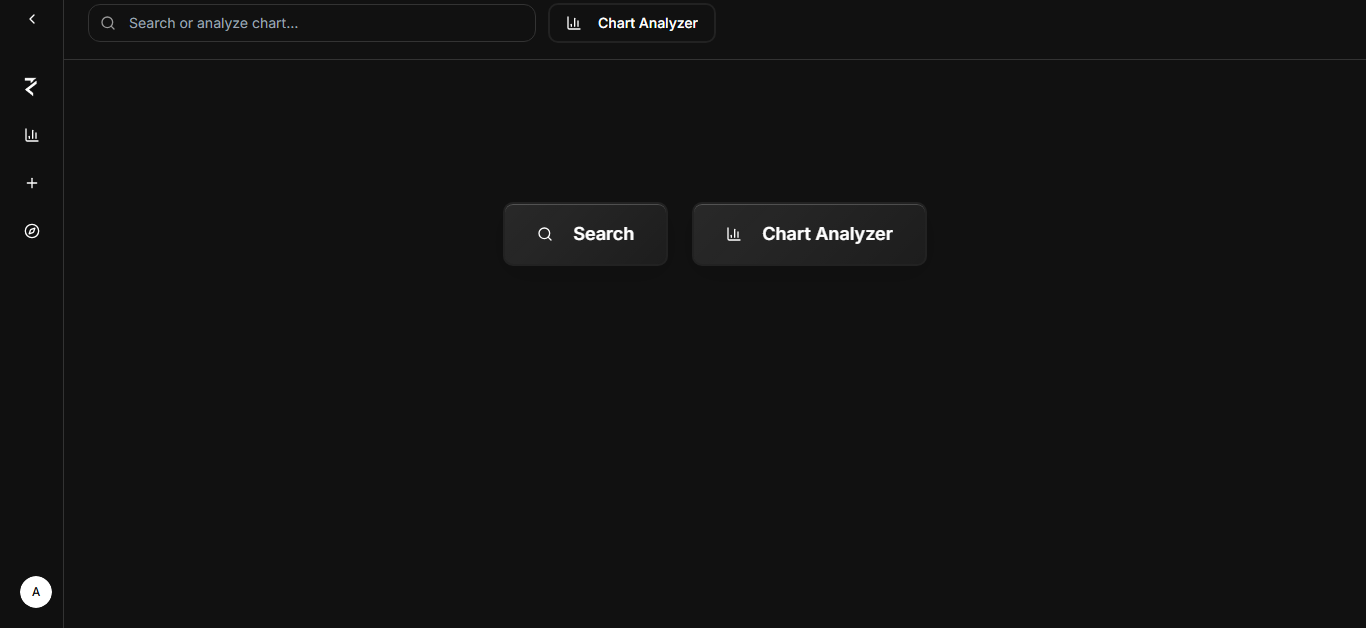Navigate to analytics via the sidebar chart icon

[x=31, y=135]
